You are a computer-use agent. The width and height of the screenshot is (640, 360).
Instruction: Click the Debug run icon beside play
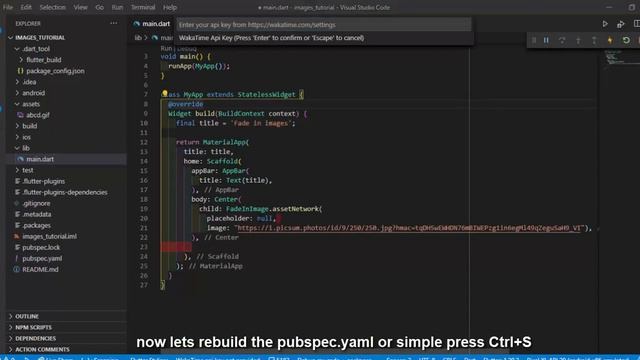coord(620,24)
